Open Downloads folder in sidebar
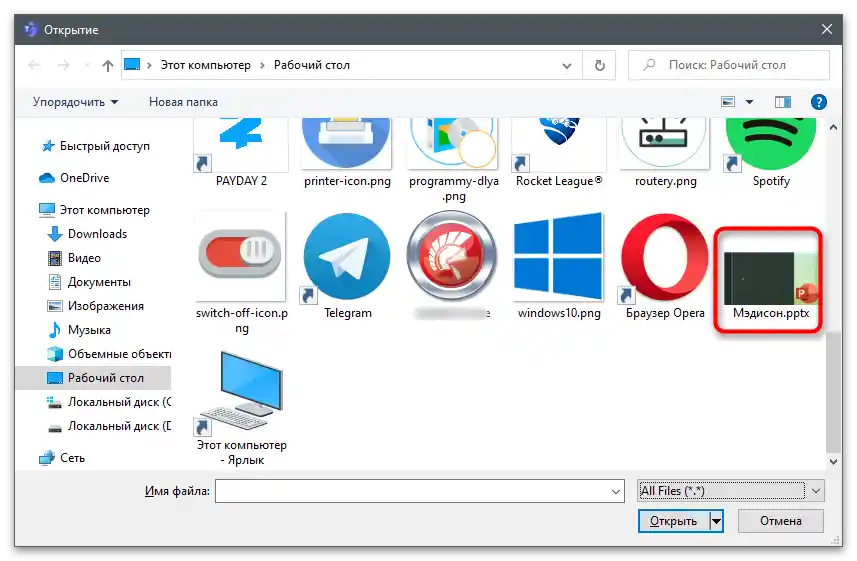The image size is (857, 561). click(x=87, y=234)
